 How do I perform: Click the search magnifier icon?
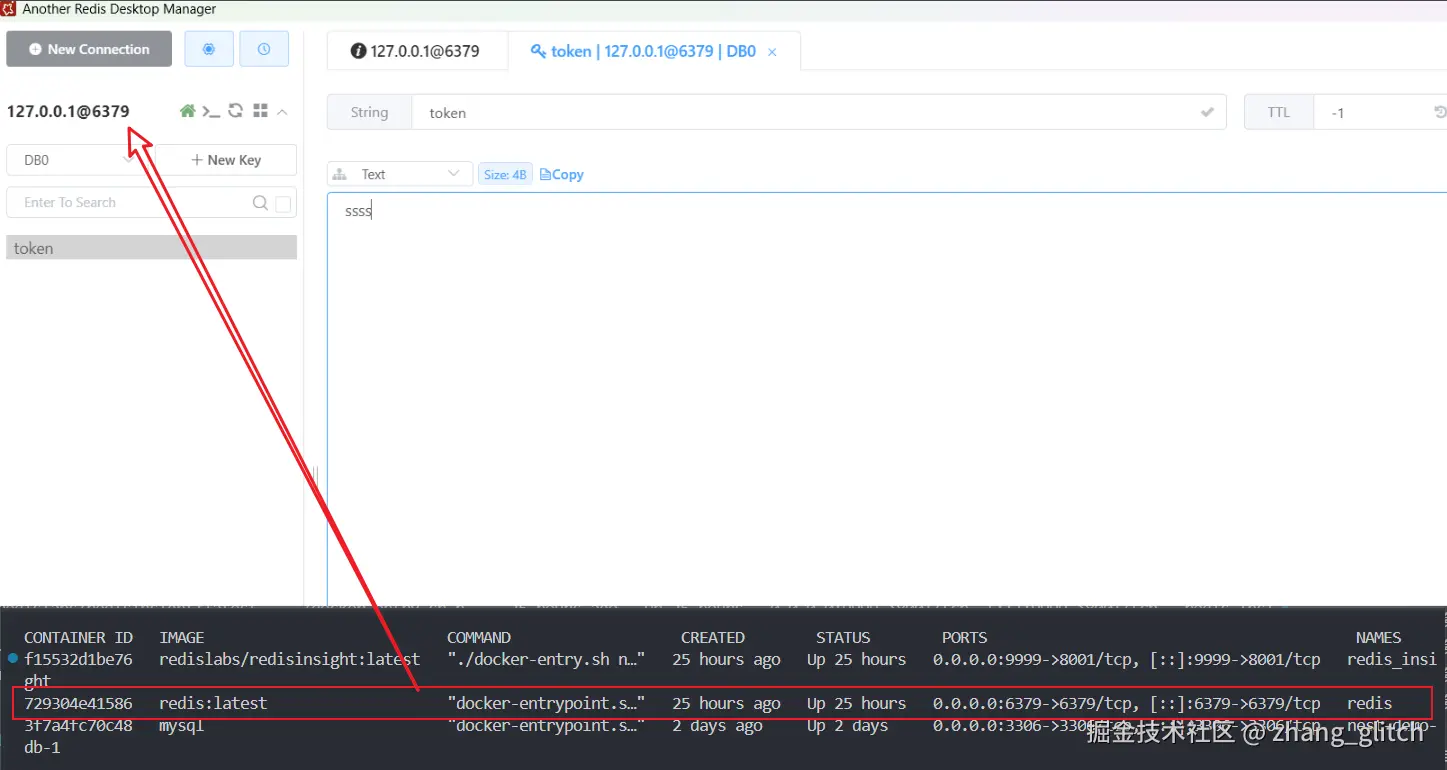tap(260, 203)
